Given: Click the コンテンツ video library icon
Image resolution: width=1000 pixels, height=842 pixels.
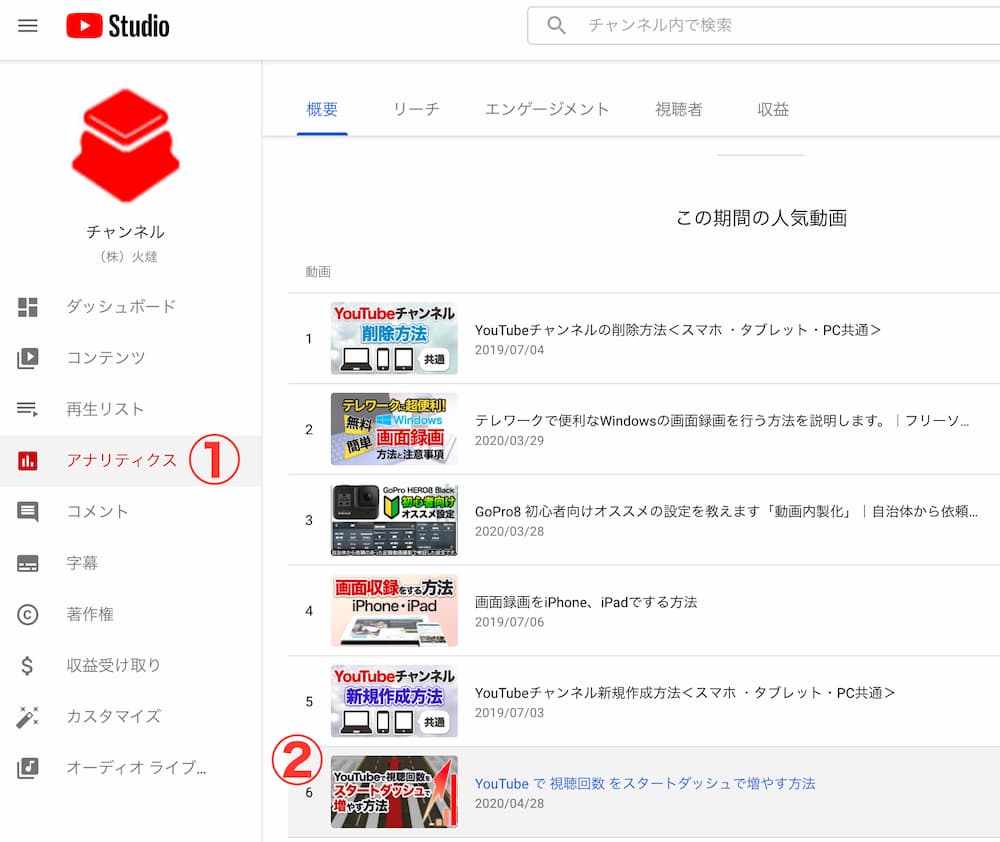Looking at the screenshot, I should pos(27,358).
